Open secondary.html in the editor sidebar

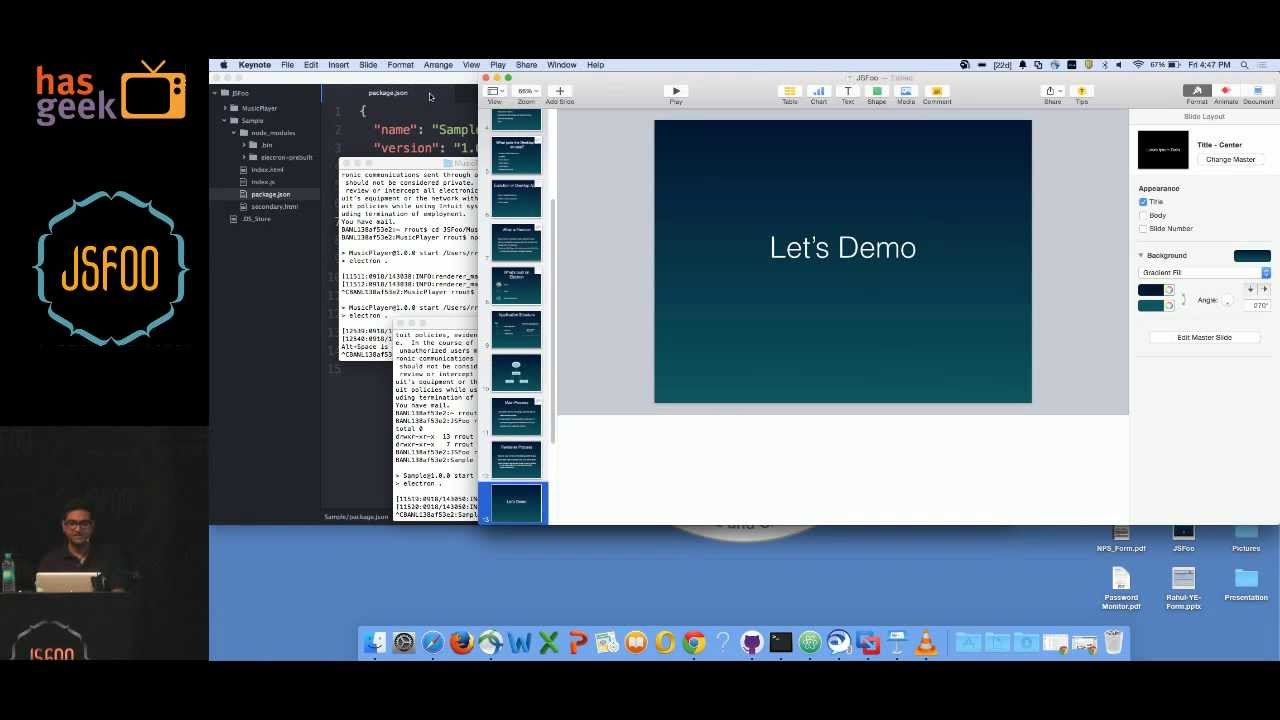(274, 207)
